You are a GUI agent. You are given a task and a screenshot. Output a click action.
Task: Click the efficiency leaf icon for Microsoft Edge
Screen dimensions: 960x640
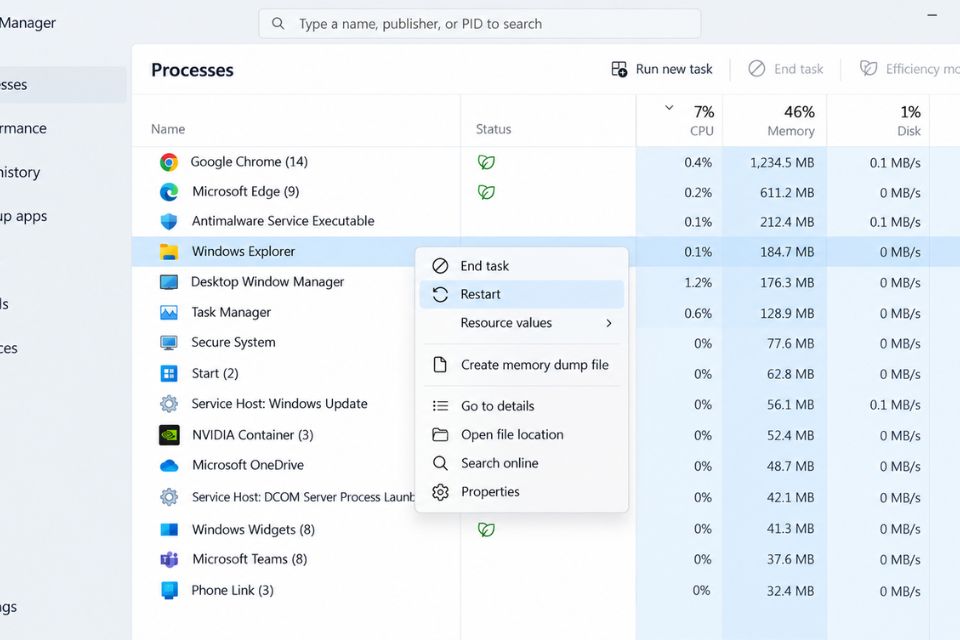coord(486,192)
